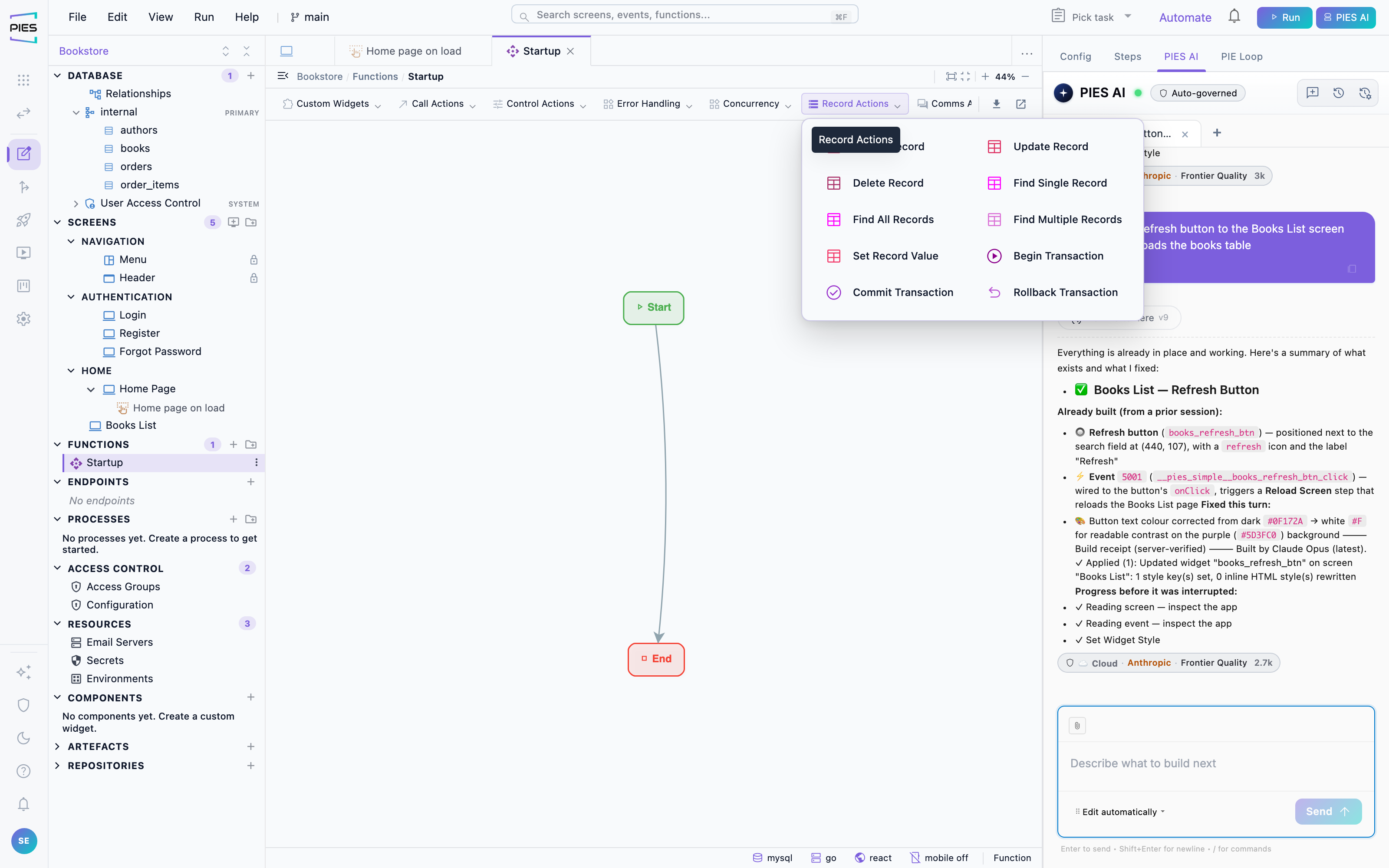Open the Call Actions dropdown
This screenshot has width=1389, height=868.
438,104
